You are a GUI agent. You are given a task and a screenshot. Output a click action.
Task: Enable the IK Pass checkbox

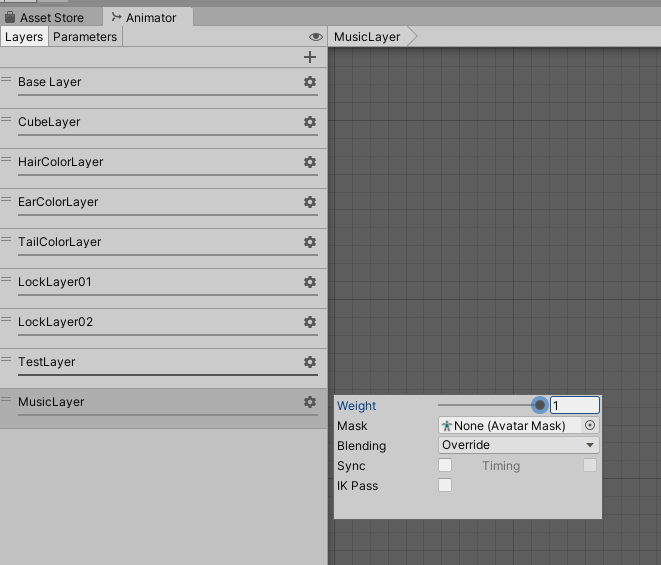tap(445, 485)
